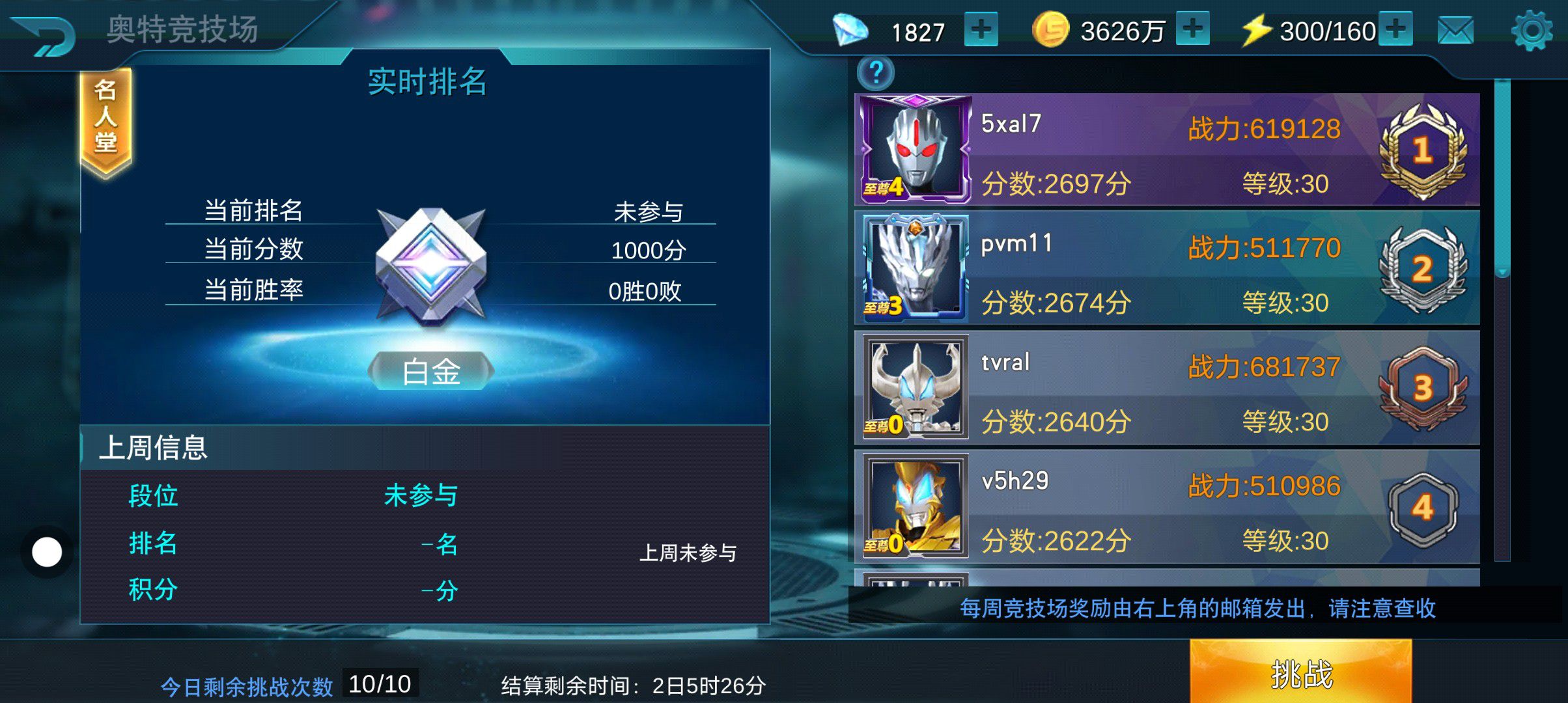This screenshot has height=703, width=1568.
Task: Add energy with the plus button
Action: coord(1396,29)
